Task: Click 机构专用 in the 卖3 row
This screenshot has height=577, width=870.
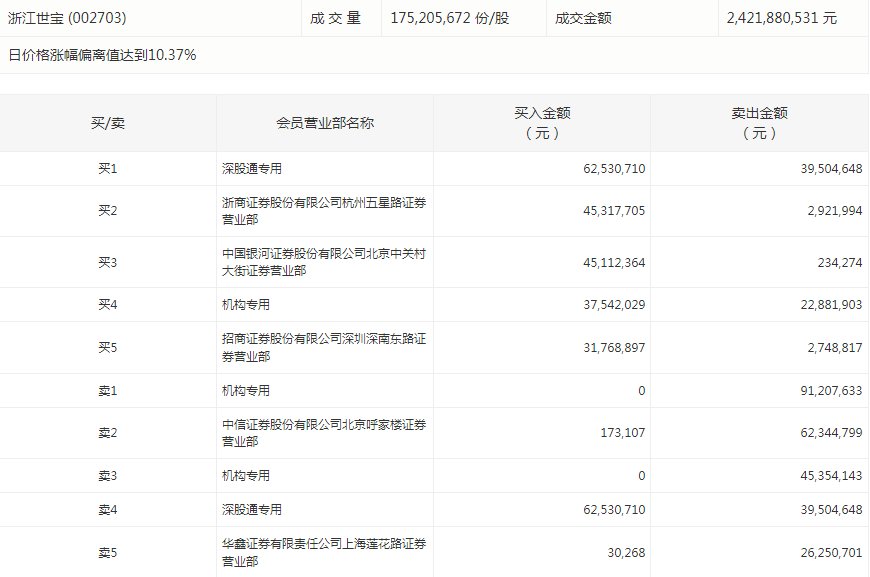Action: 246,476
